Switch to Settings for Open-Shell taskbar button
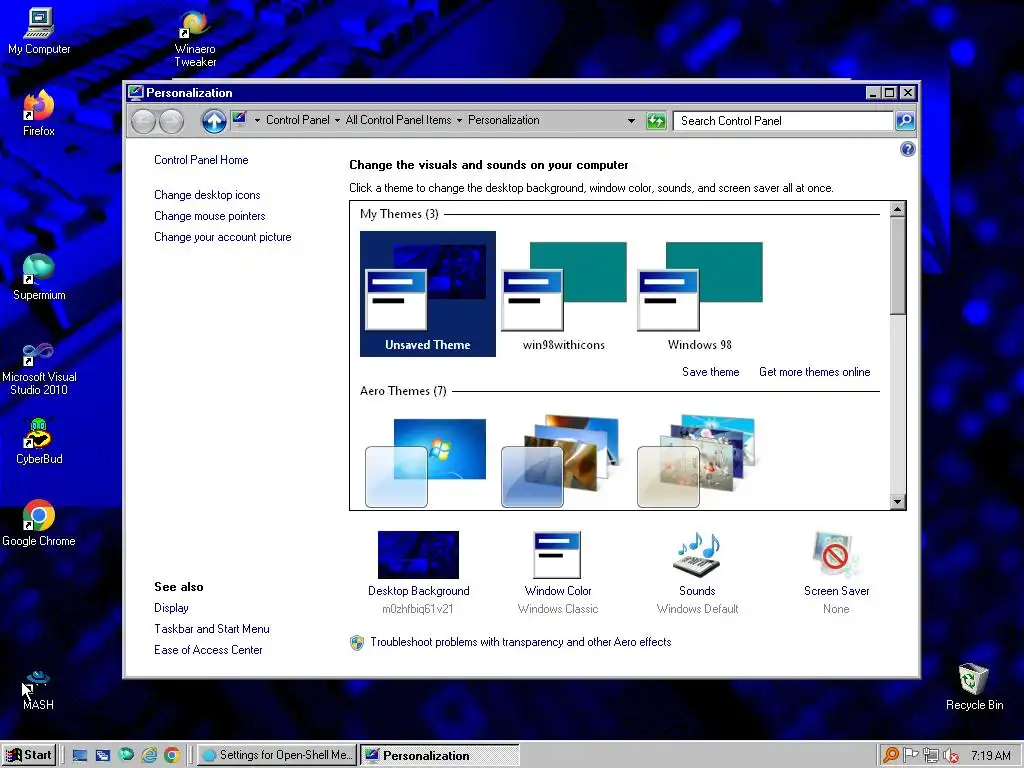The height and width of the screenshot is (768, 1024). [277, 755]
